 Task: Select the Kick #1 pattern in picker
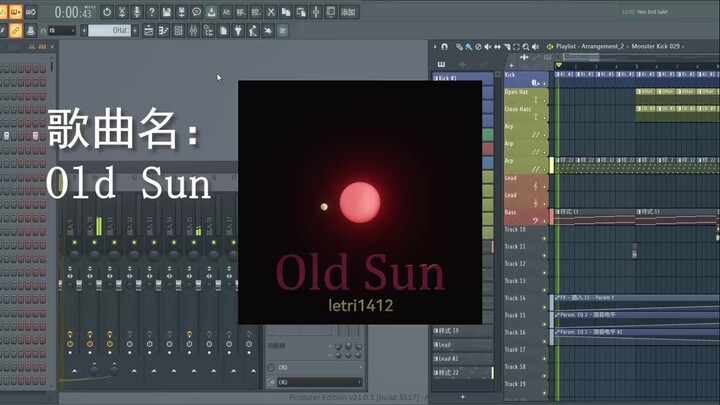pos(463,78)
